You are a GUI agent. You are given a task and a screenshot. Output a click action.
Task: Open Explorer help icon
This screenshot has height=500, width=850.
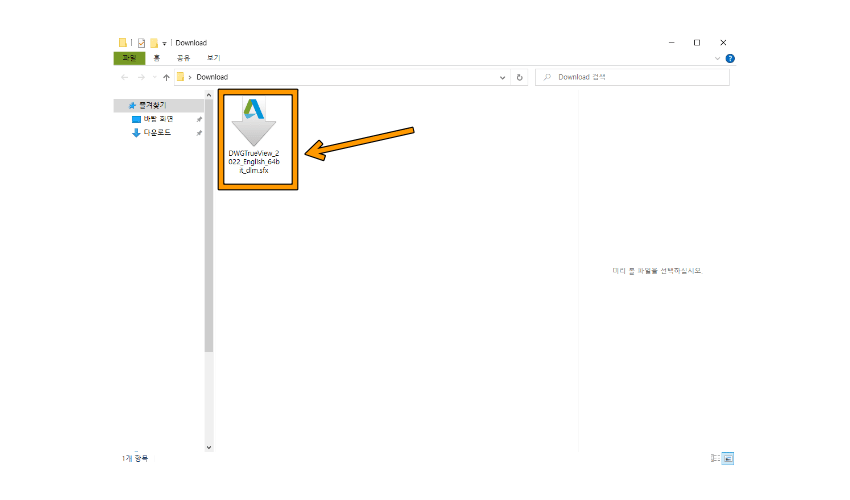(x=730, y=59)
